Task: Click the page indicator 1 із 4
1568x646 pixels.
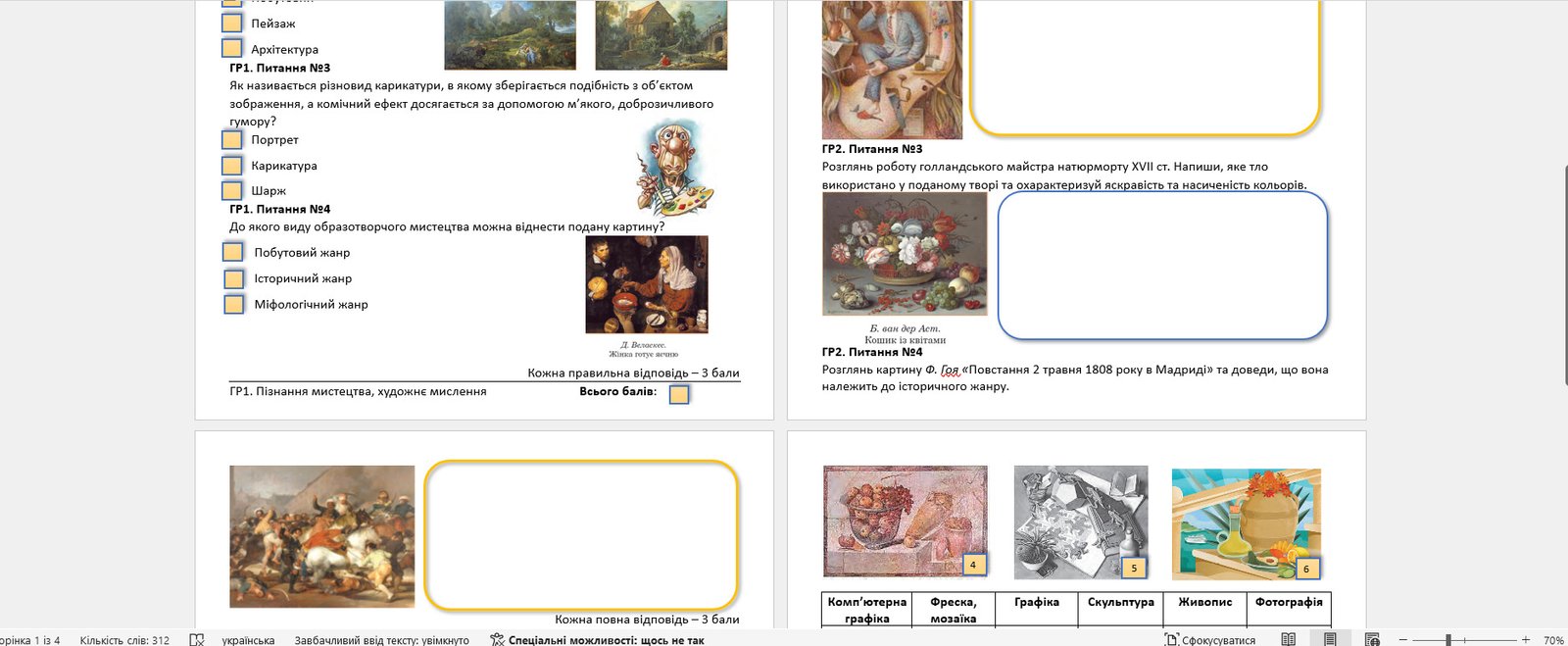Action: (x=30, y=640)
